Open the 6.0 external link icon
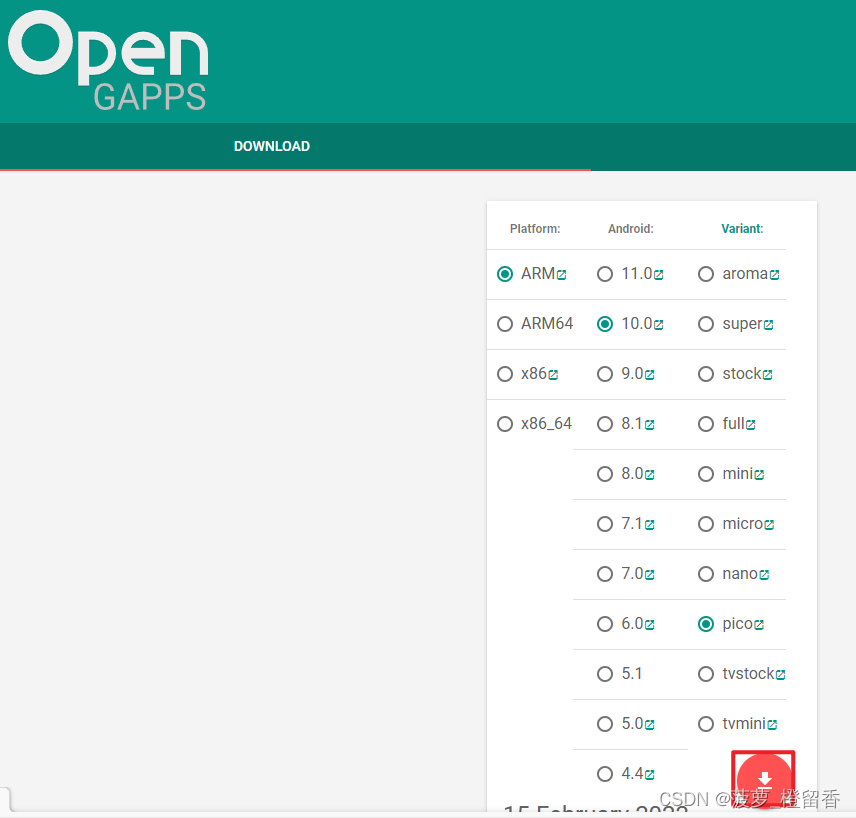 pyautogui.click(x=649, y=625)
